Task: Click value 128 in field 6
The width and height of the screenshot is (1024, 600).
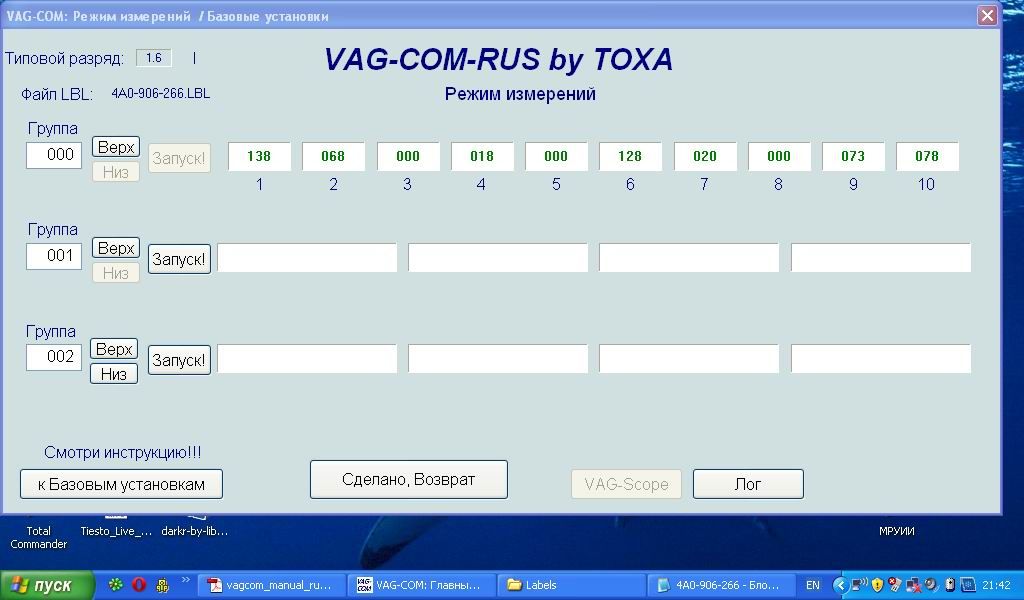Action: (x=630, y=157)
